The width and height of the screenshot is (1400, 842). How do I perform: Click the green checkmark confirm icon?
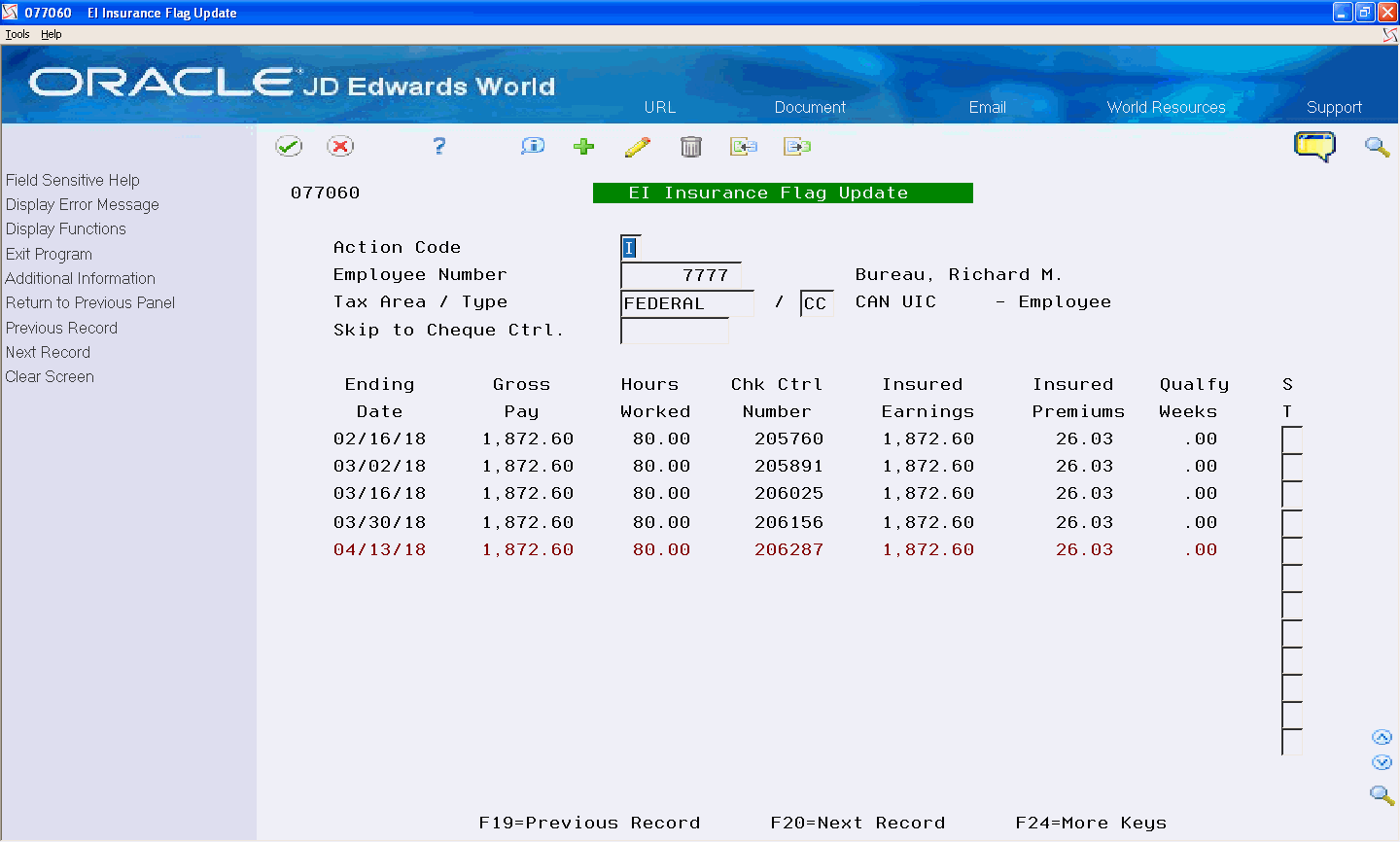coord(289,146)
